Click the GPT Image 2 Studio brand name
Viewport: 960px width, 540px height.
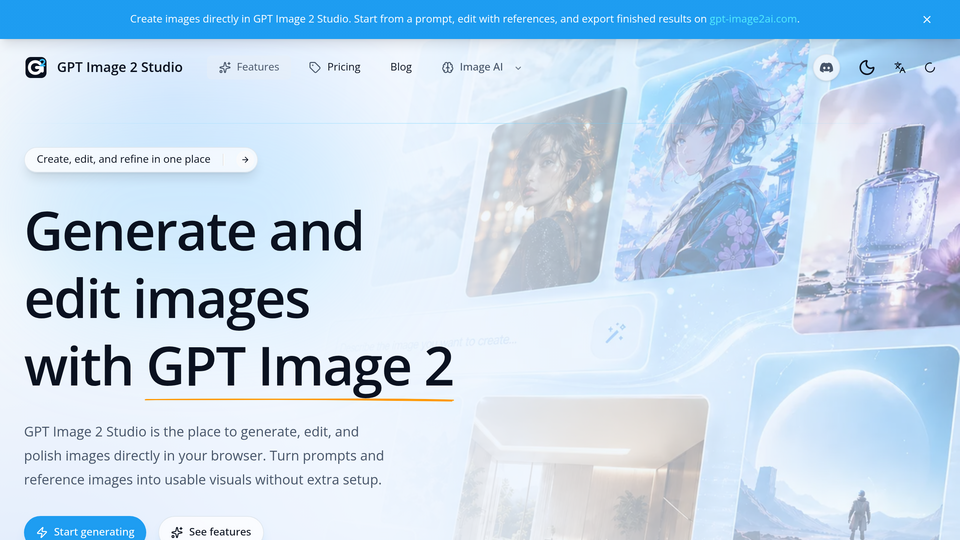pyautogui.click(x=119, y=67)
